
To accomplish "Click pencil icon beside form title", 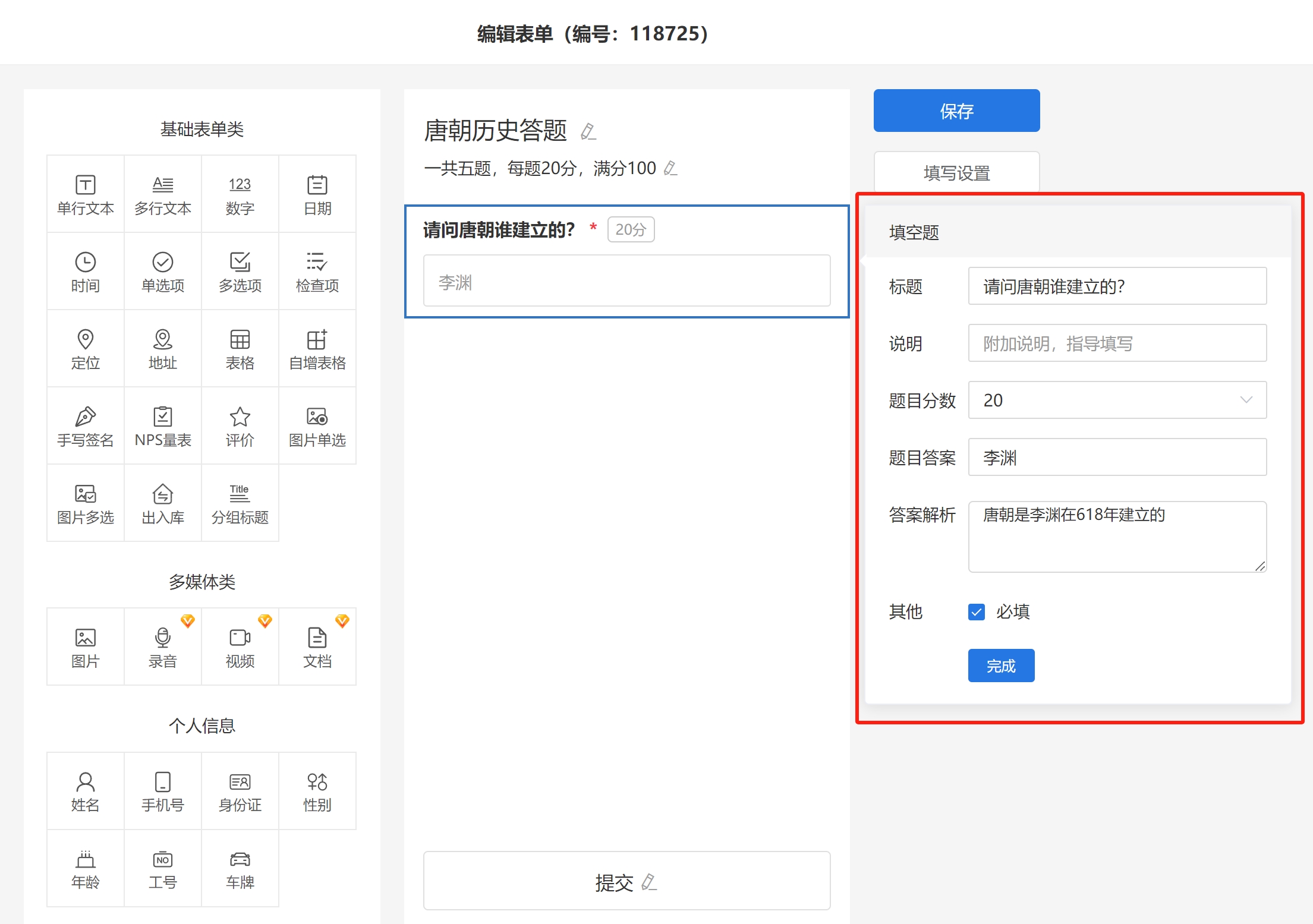I will coord(588,131).
